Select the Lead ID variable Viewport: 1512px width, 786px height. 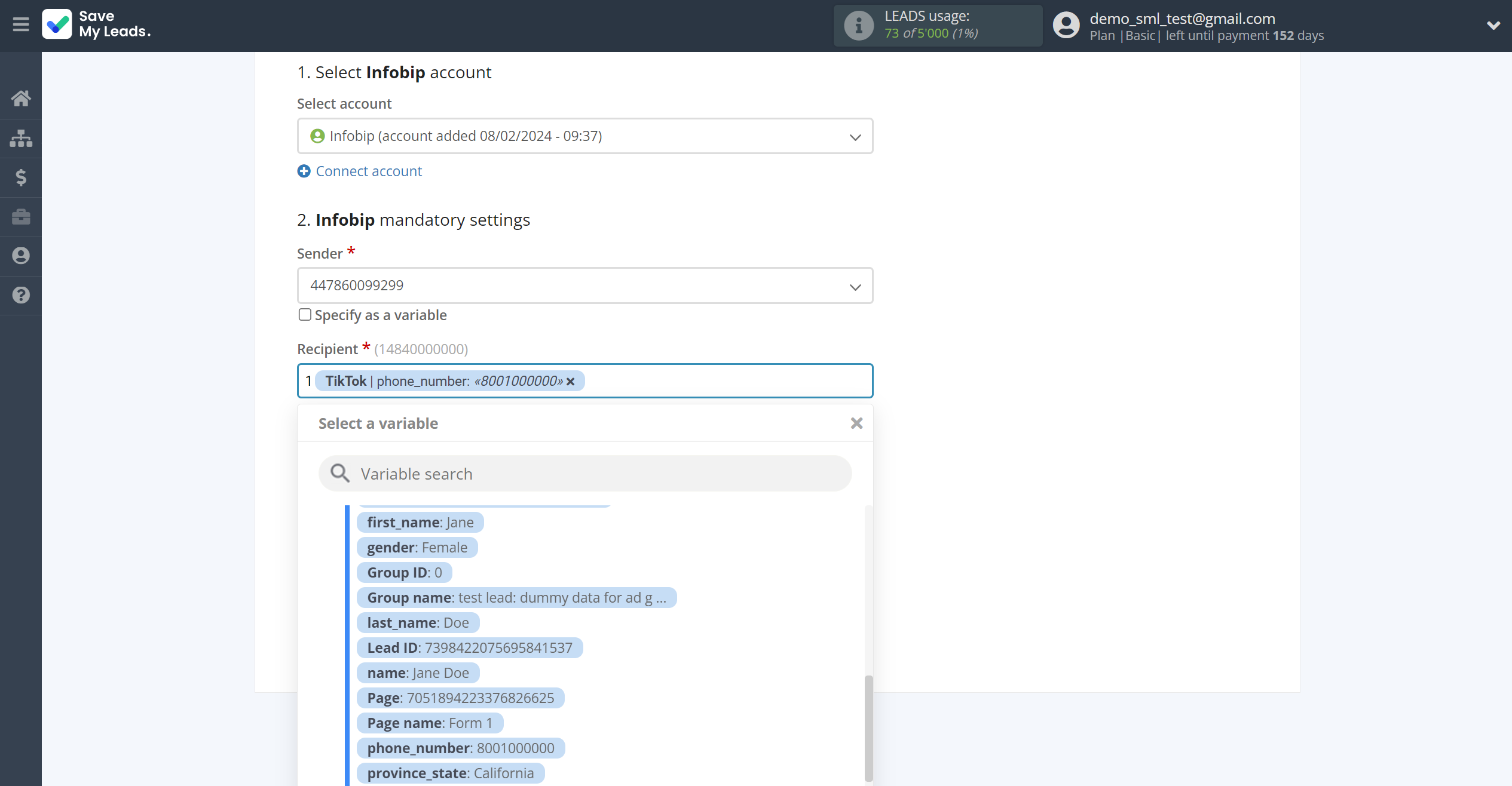[x=470, y=648]
